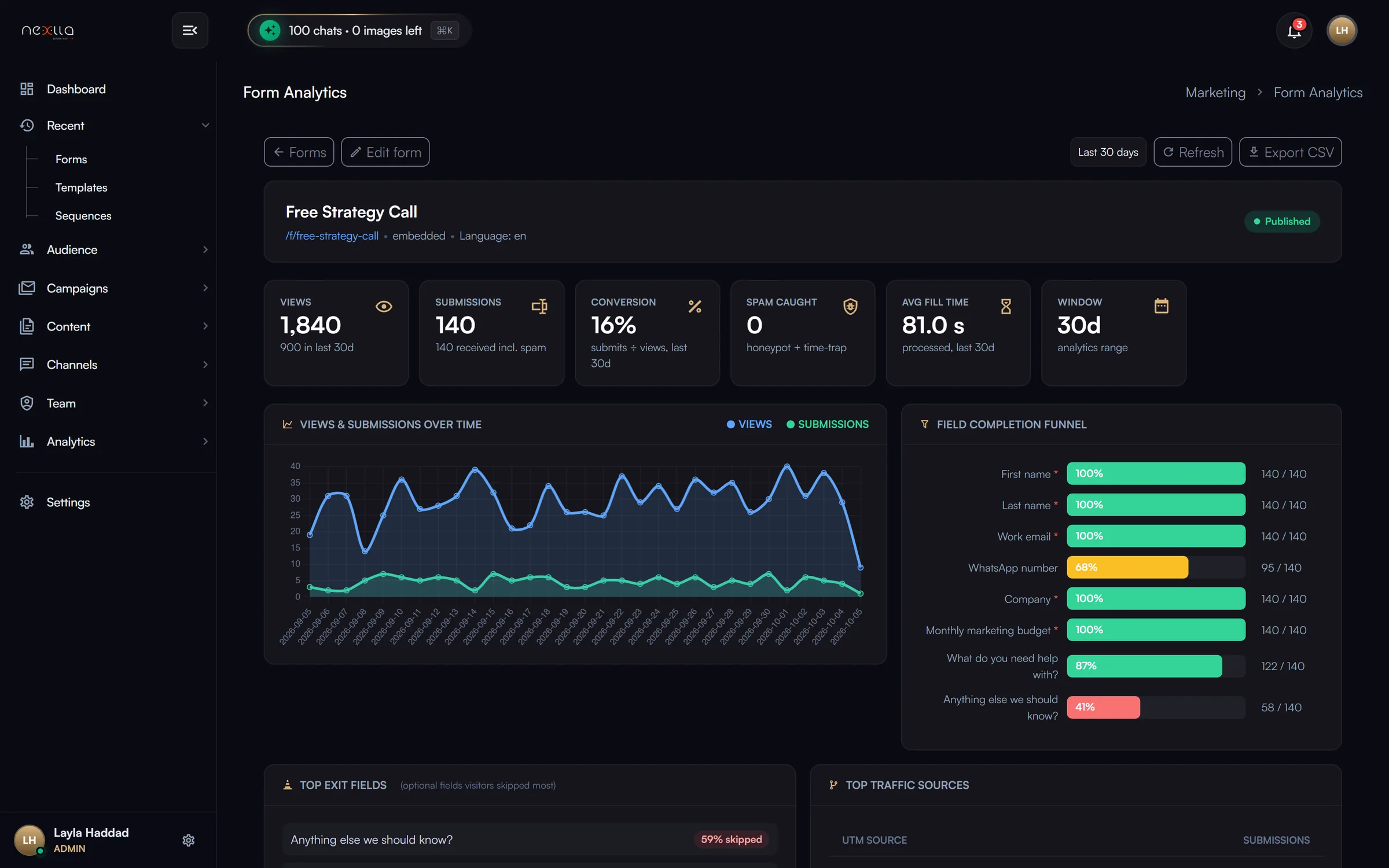
Task: Click the Analytics bar chart icon
Action: 27,441
